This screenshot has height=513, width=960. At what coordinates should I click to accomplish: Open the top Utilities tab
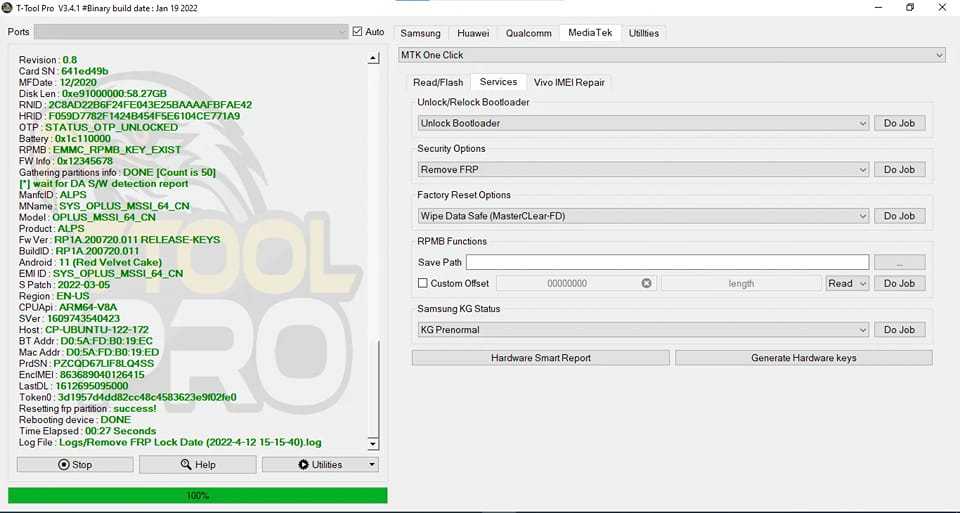tap(643, 33)
